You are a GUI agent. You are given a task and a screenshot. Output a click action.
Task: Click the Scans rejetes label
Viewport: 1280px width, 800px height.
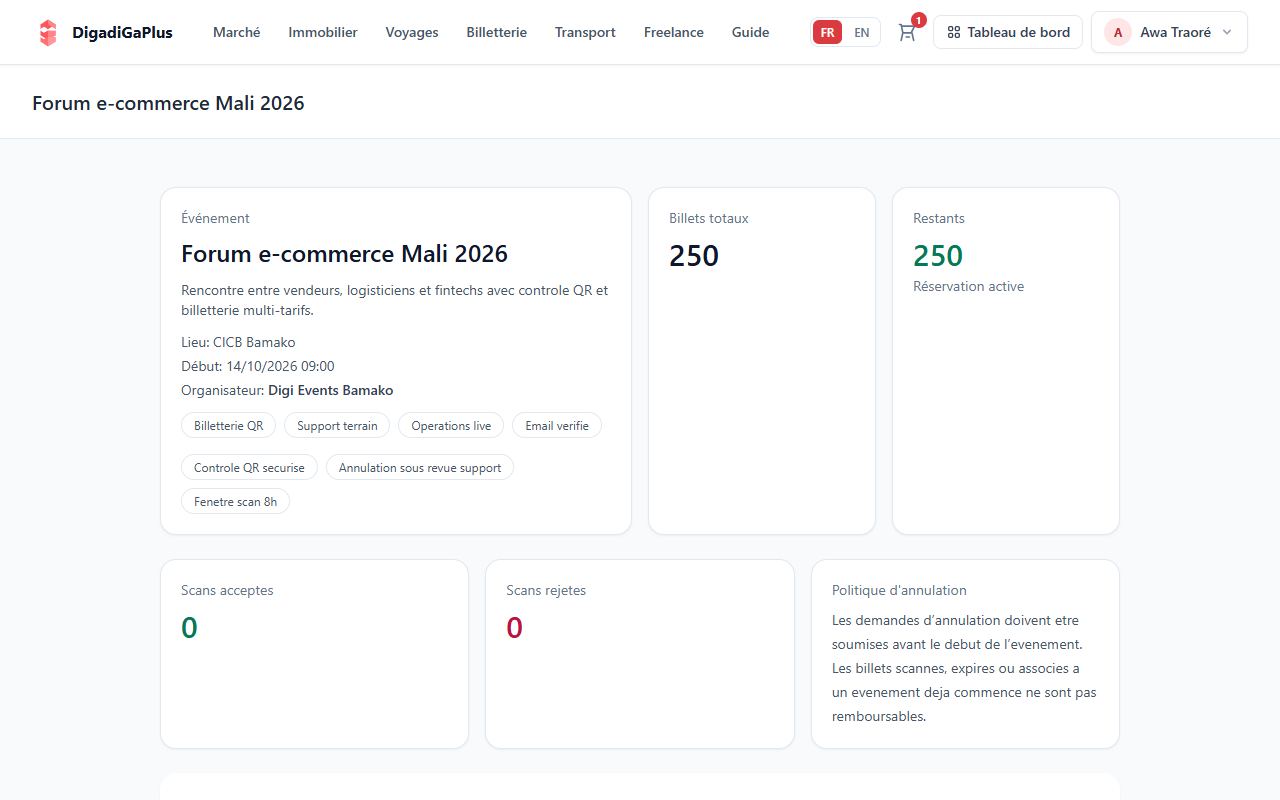546,590
